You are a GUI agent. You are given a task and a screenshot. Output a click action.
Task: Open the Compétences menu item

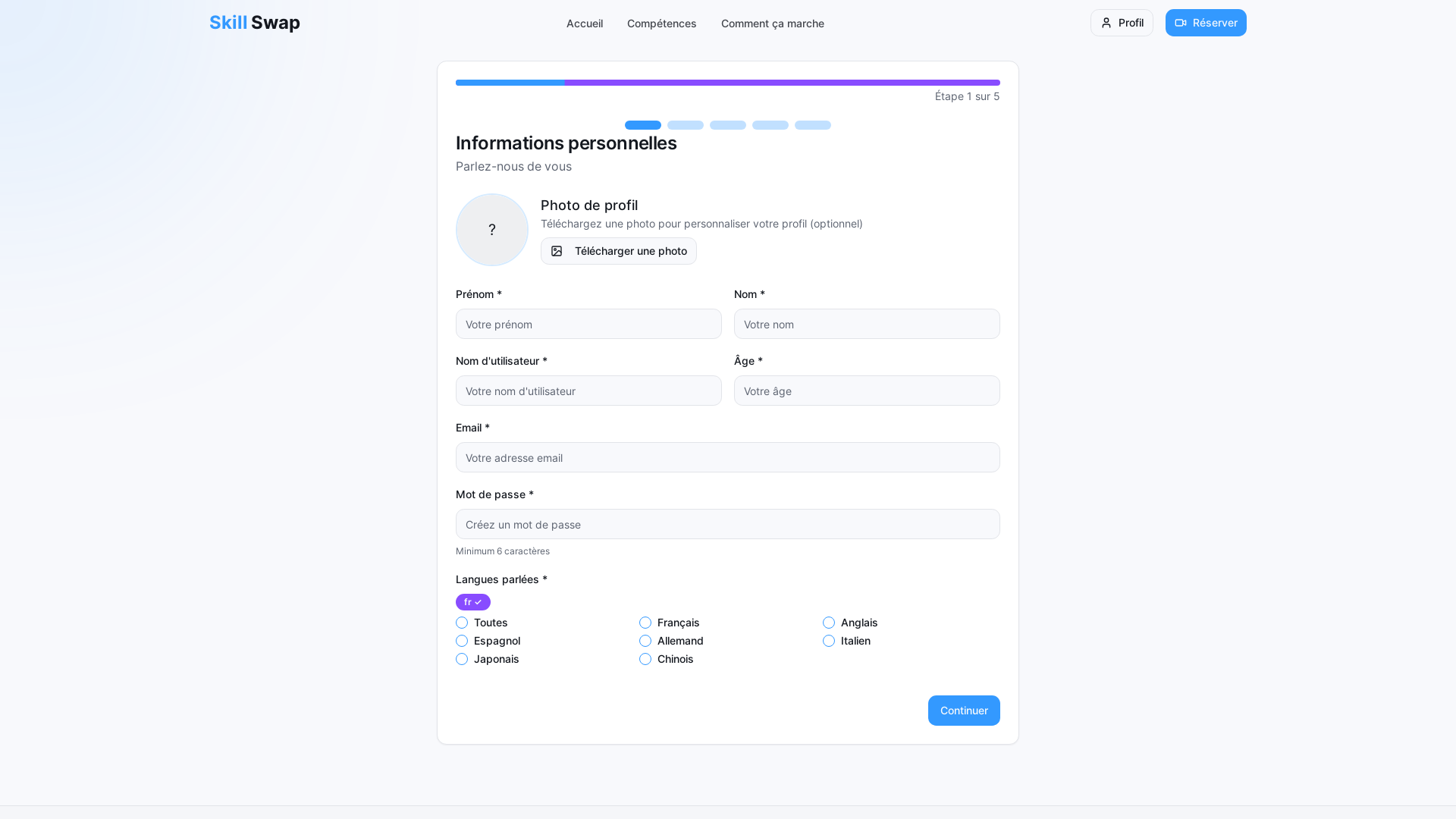[661, 24]
